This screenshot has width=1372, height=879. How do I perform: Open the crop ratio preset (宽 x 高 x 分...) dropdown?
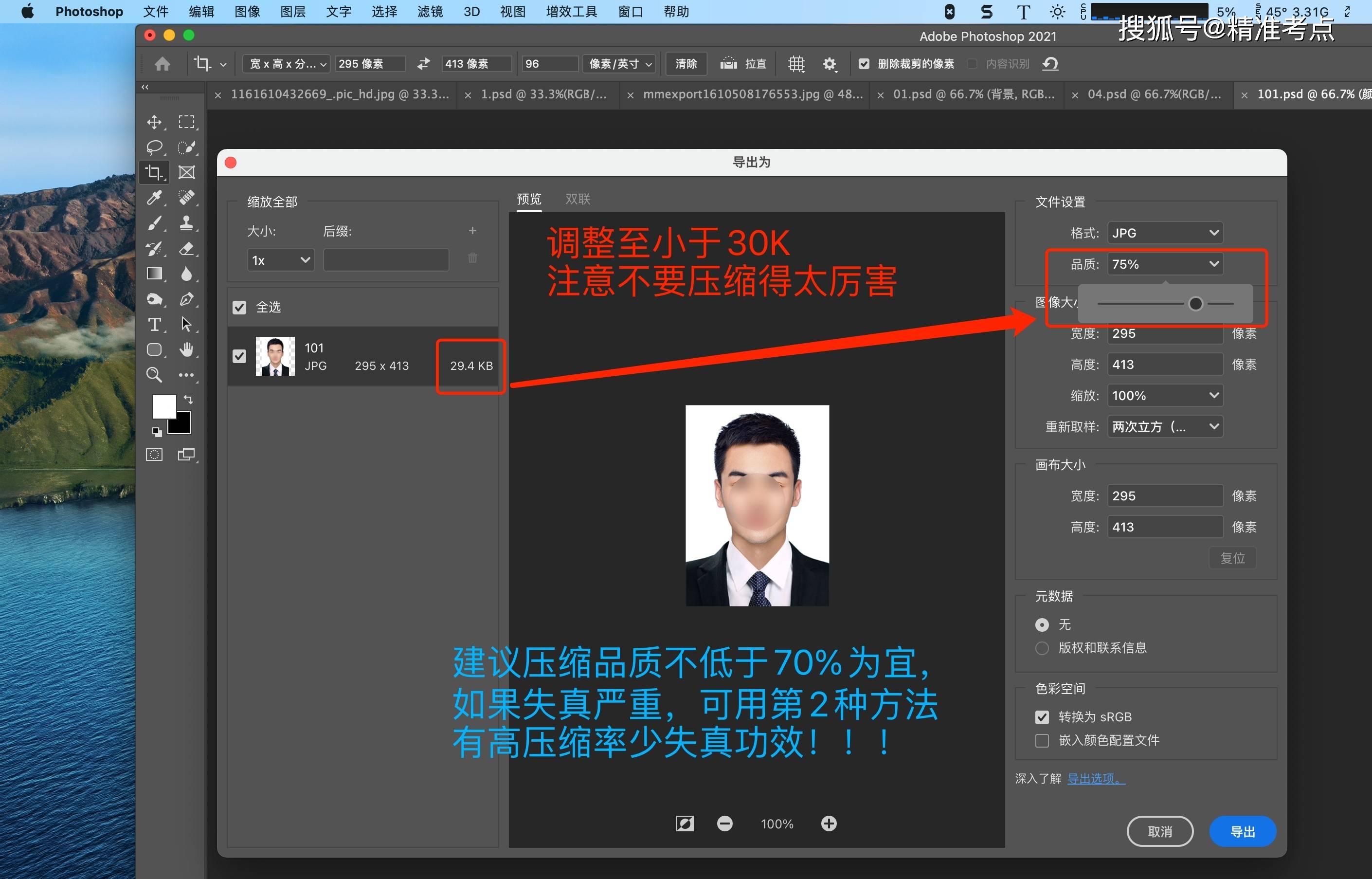(x=287, y=64)
